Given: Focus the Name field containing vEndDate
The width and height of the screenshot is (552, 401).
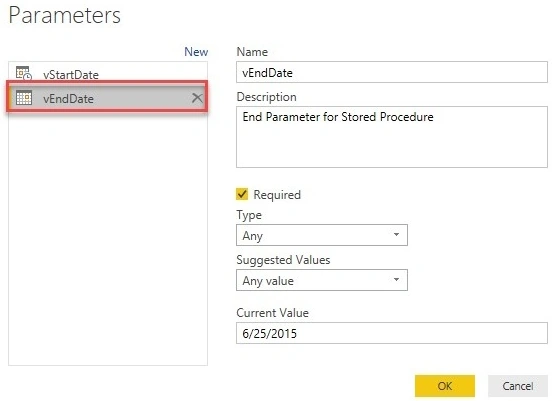Looking at the screenshot, I should (392, 72).
